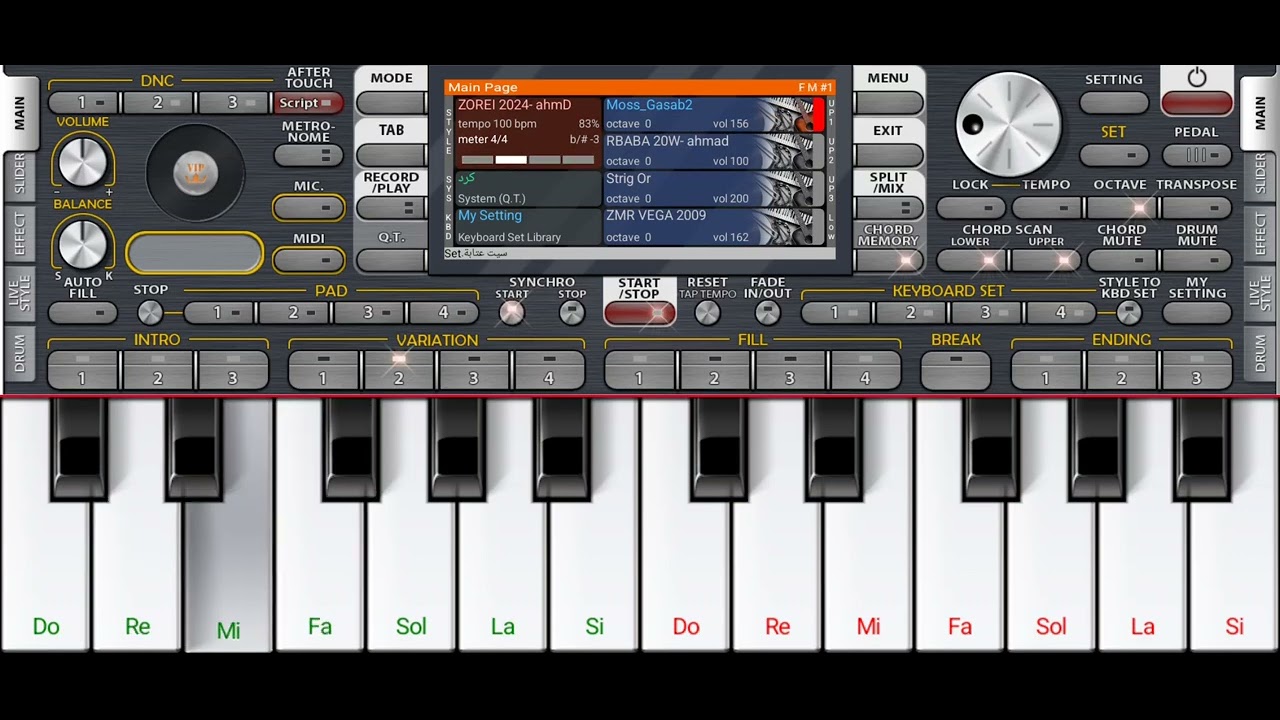The image size is (1280, 720).
Task: Tap the VIP disc logo
Action: click(x=196, y=174)
